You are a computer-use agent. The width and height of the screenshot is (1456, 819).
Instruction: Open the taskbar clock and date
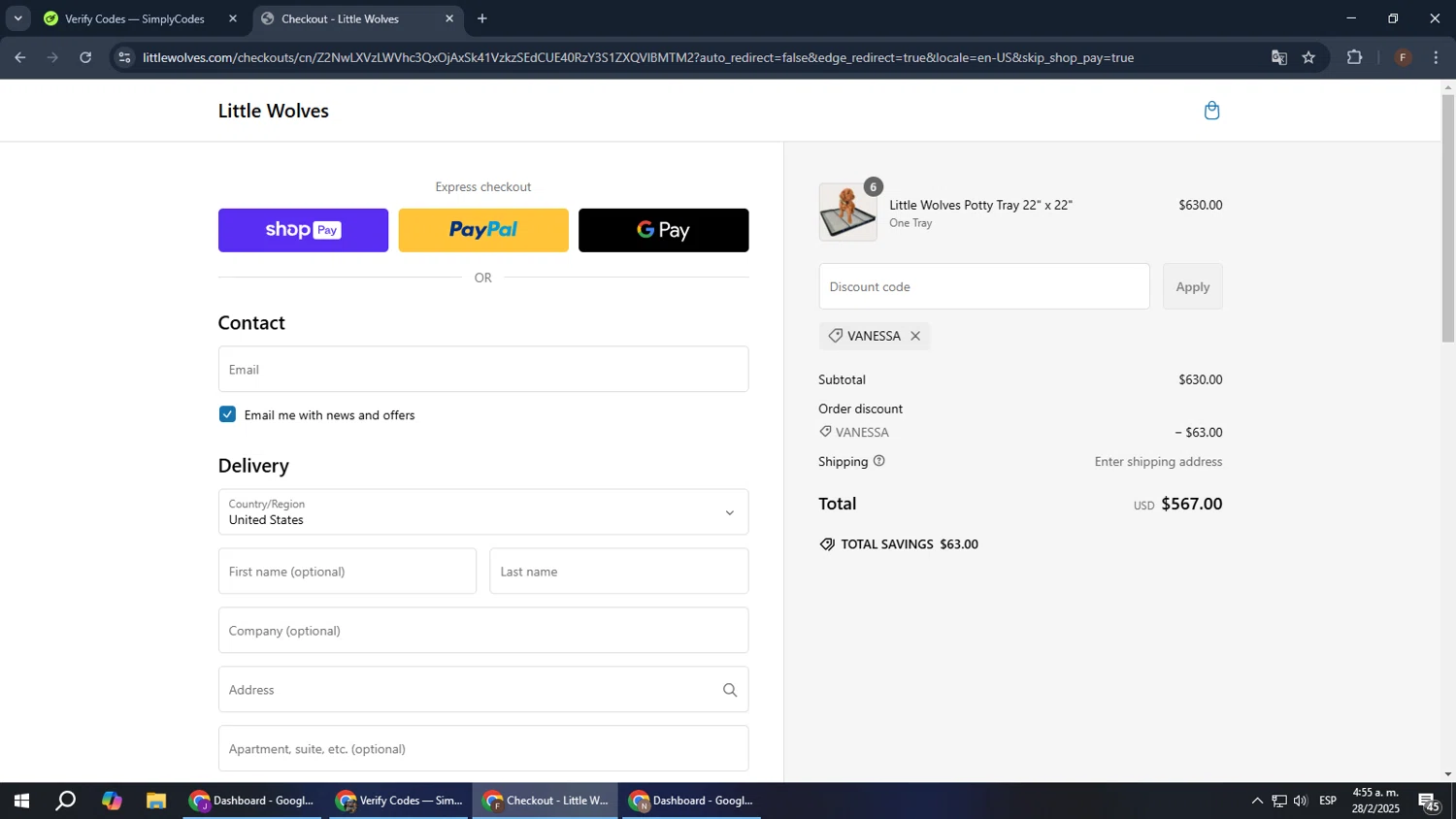(x=1375, y=801)
